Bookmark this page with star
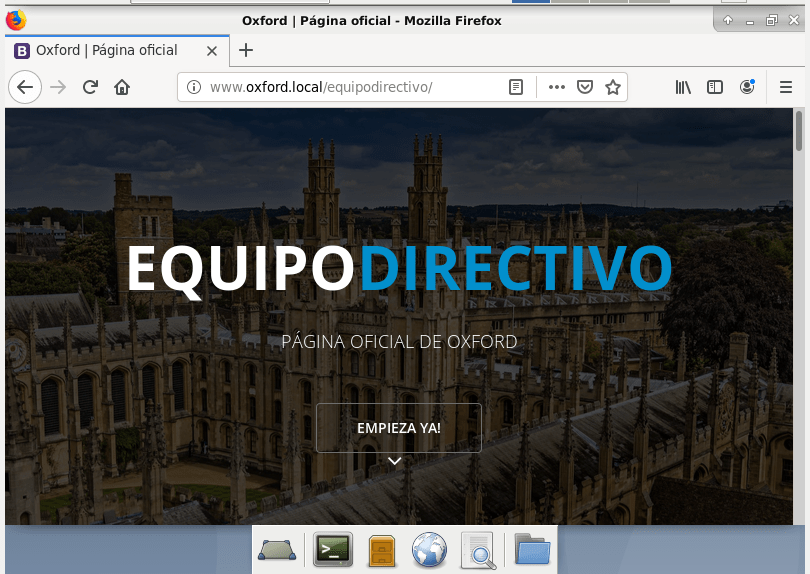Screen dimensions: 810x574 click(613, 87)
